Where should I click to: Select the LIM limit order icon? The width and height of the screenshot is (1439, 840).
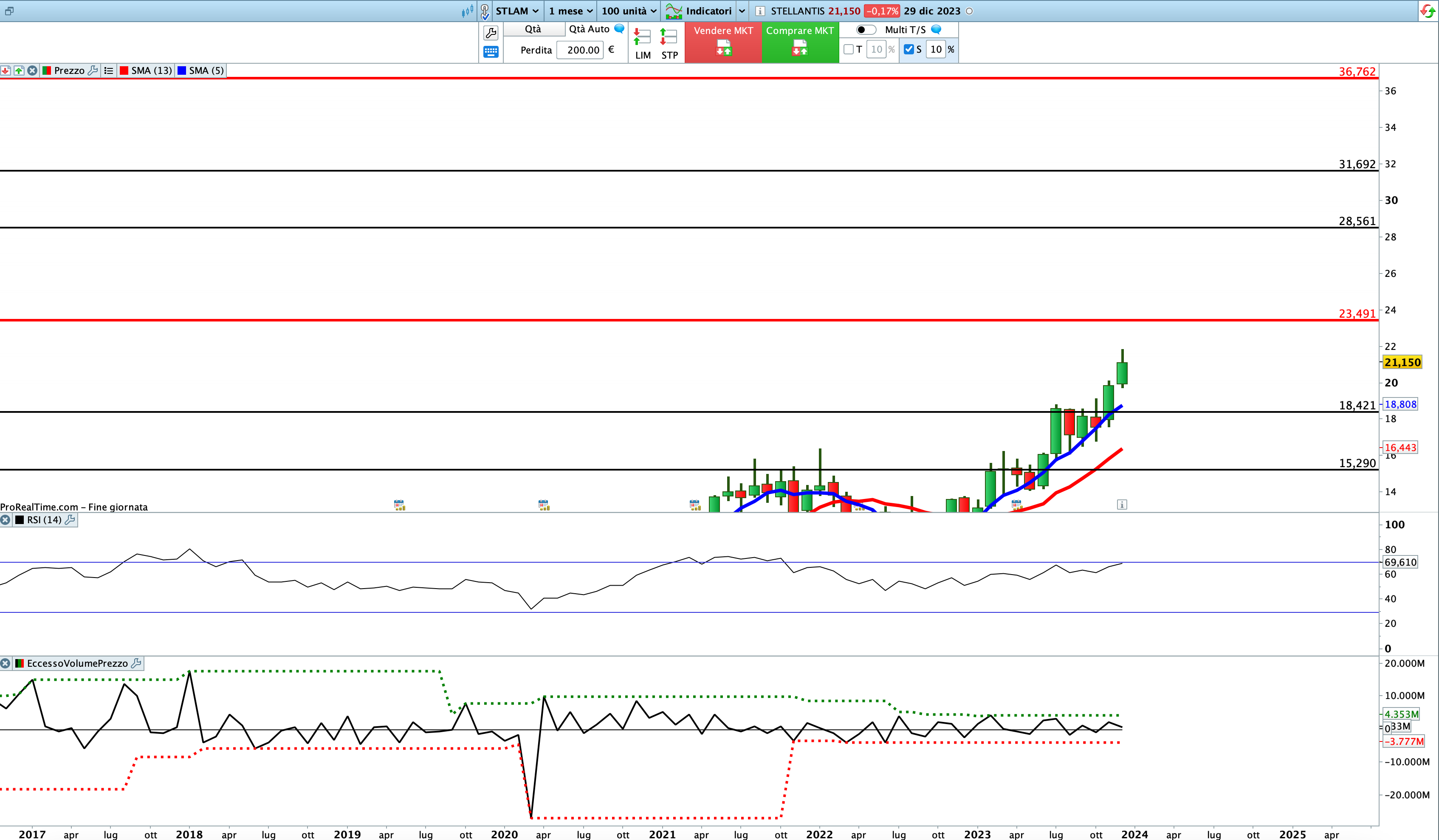(x=643, y=44)
